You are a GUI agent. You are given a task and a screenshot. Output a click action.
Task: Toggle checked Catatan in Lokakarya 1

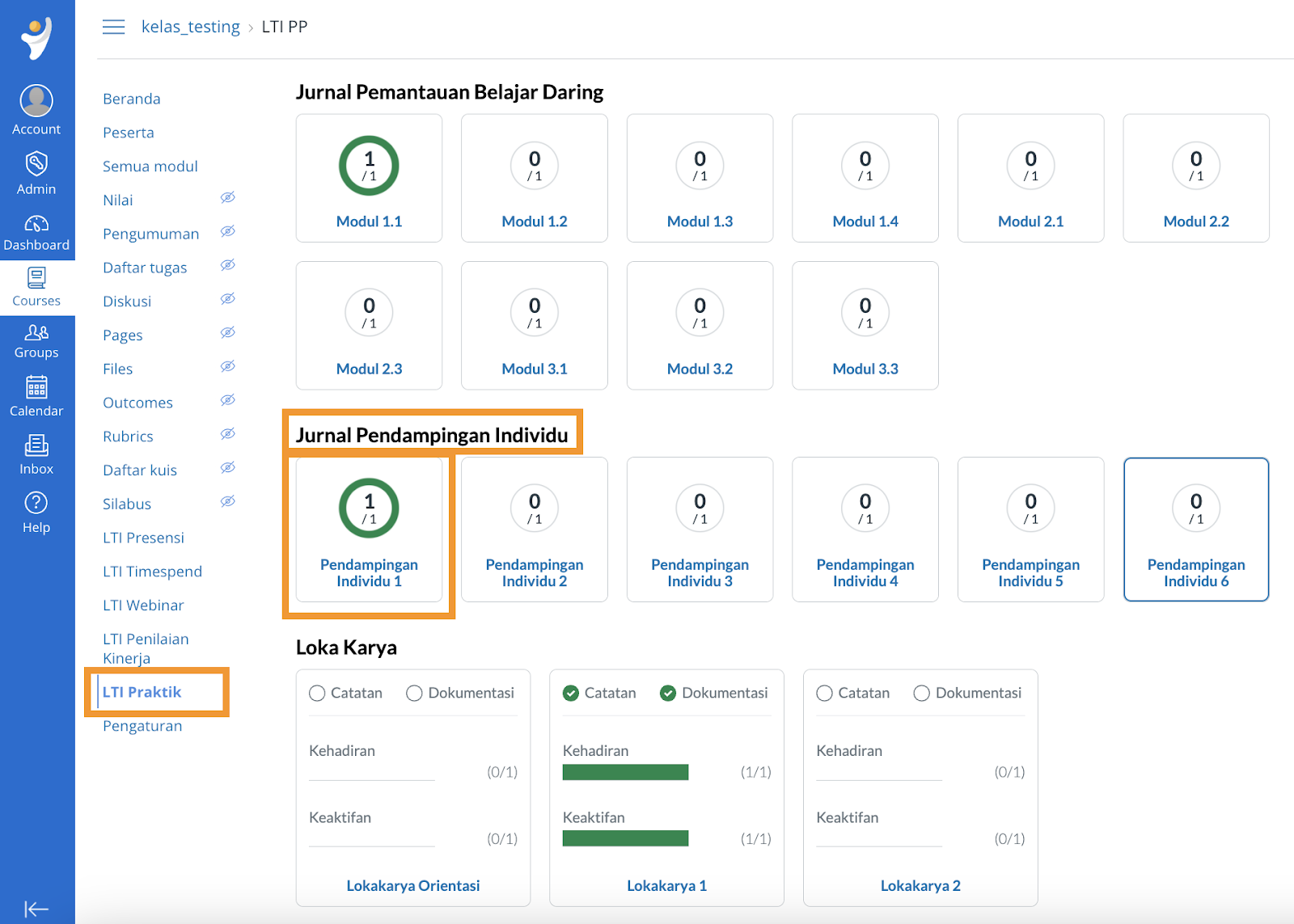click(571, 693)
